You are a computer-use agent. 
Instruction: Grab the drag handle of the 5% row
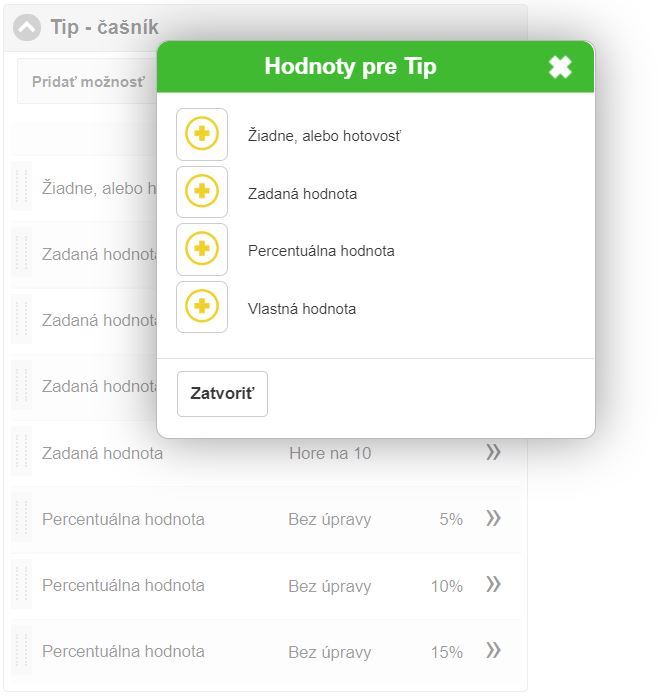[21, 519]
